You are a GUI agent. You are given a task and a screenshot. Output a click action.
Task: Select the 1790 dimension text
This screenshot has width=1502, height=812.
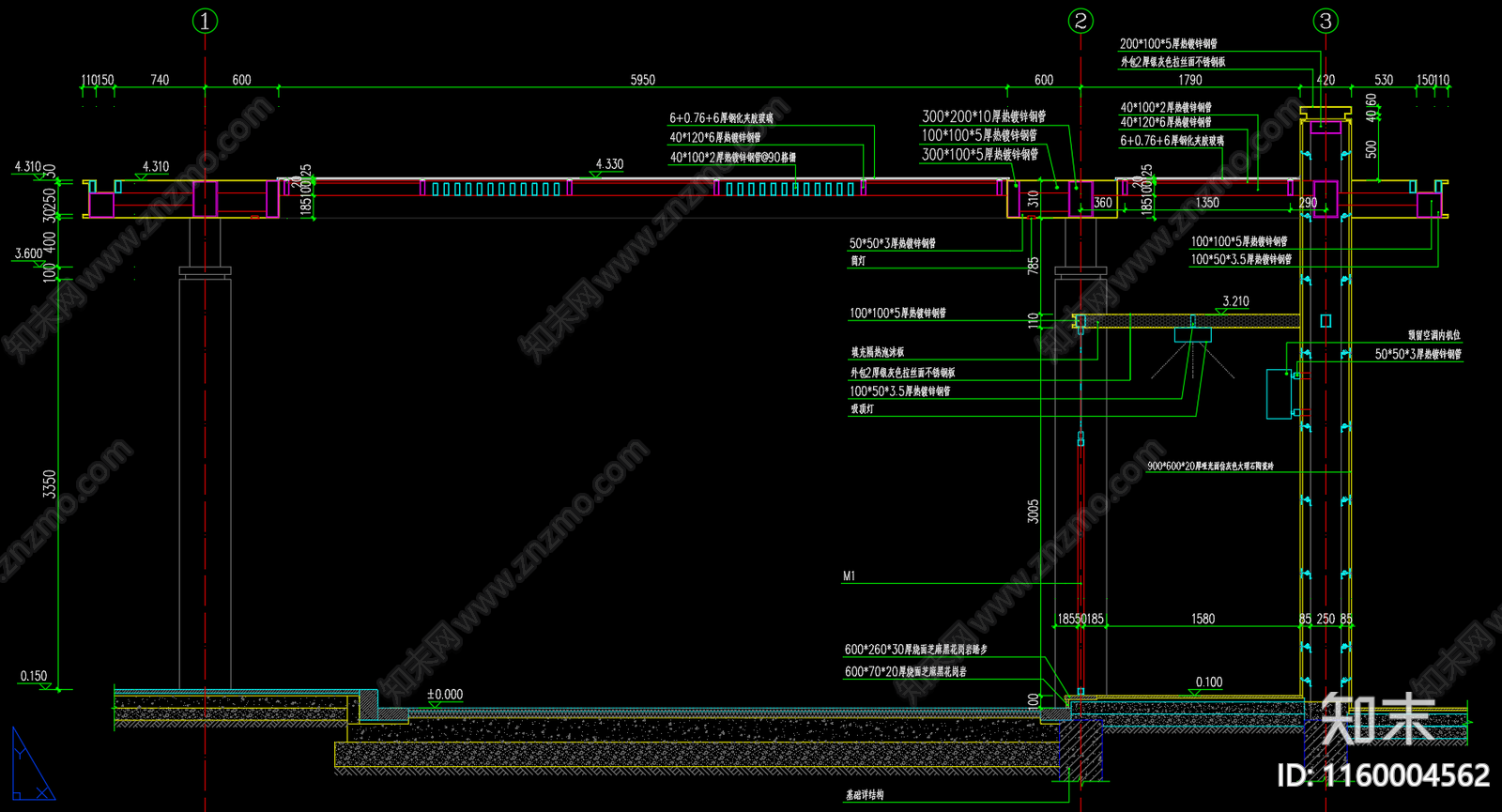tap(1190, 80)
